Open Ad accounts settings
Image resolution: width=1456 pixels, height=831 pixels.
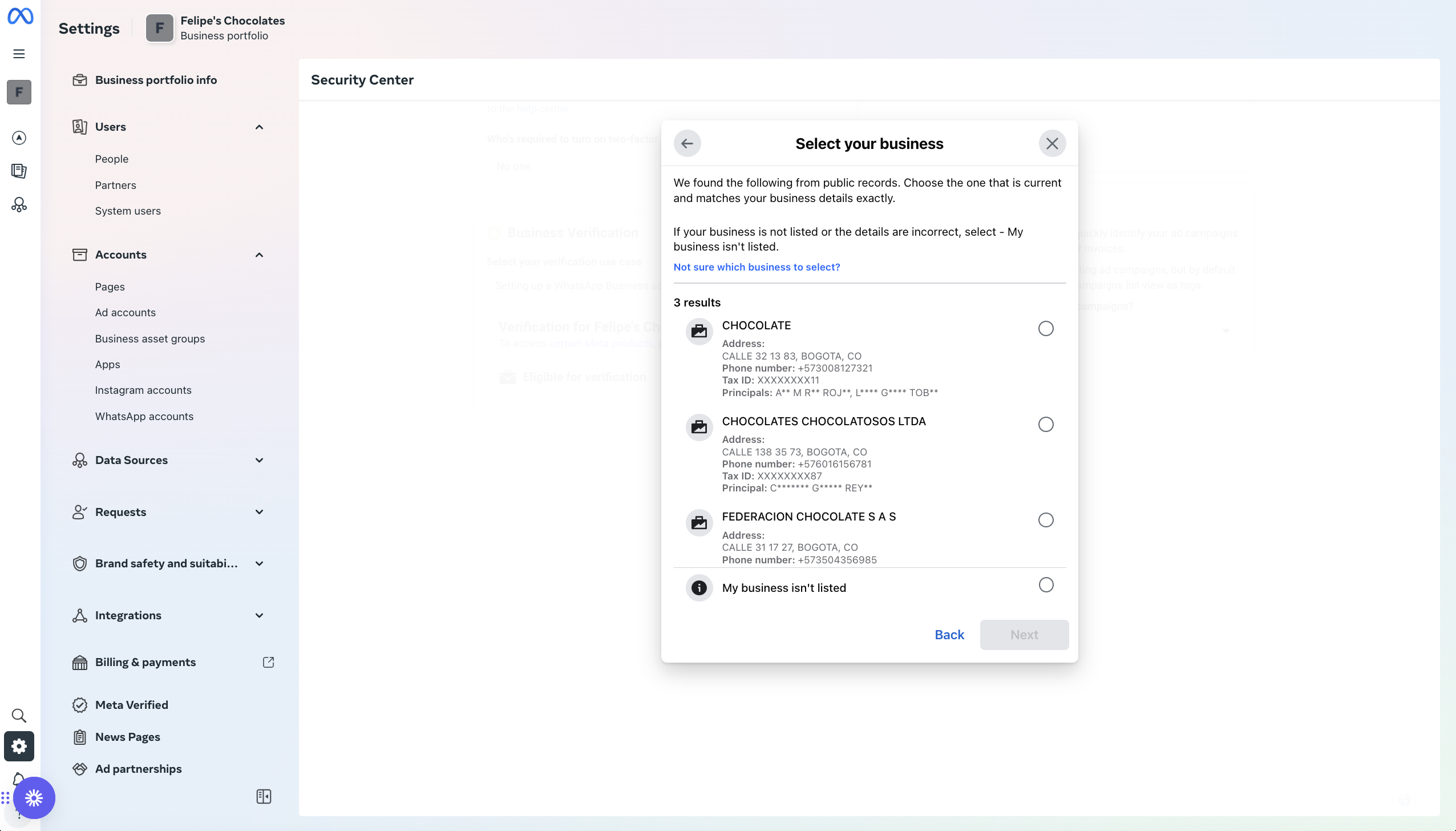126,312
